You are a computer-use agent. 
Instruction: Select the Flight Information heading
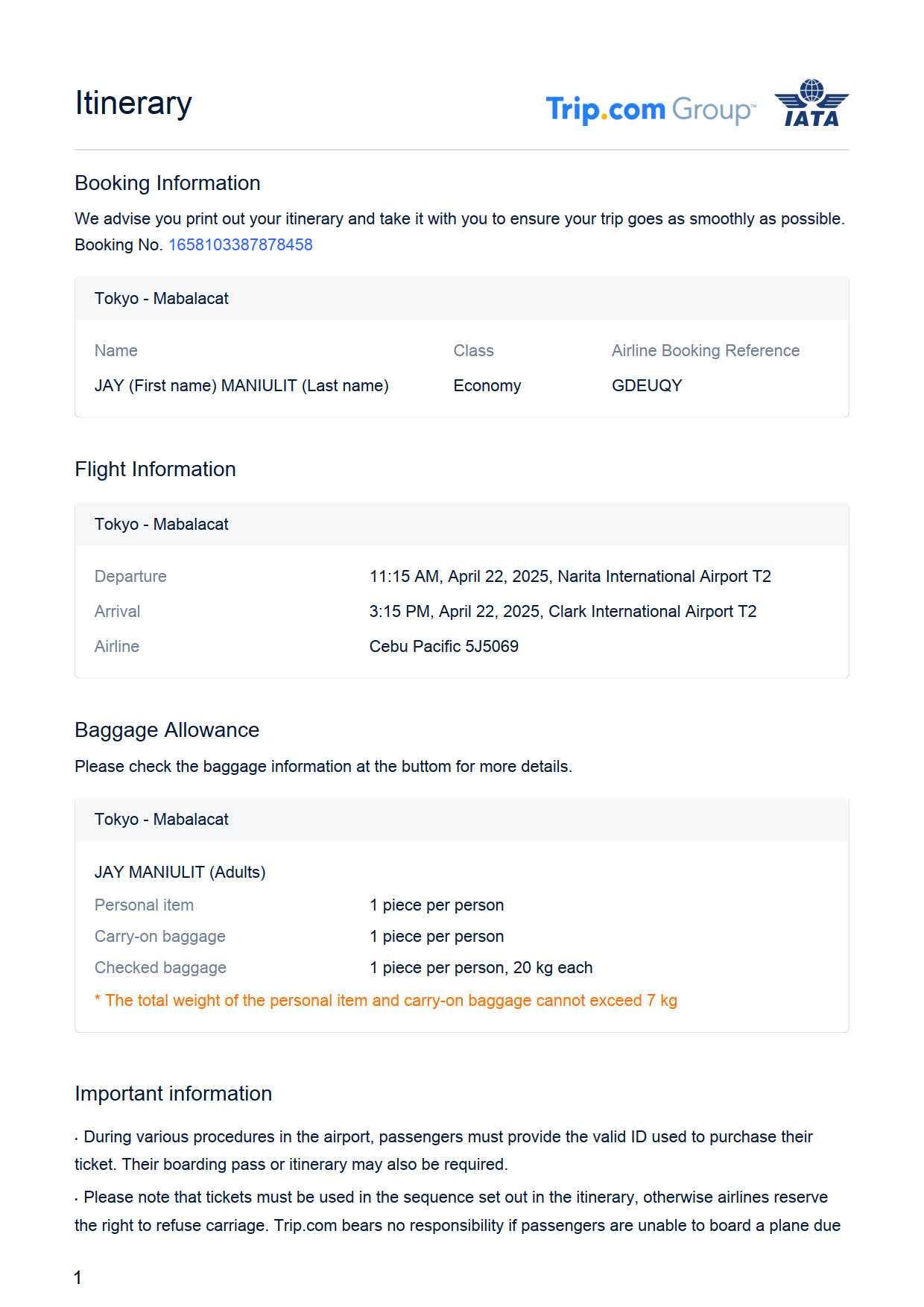[x=155, y=469]
